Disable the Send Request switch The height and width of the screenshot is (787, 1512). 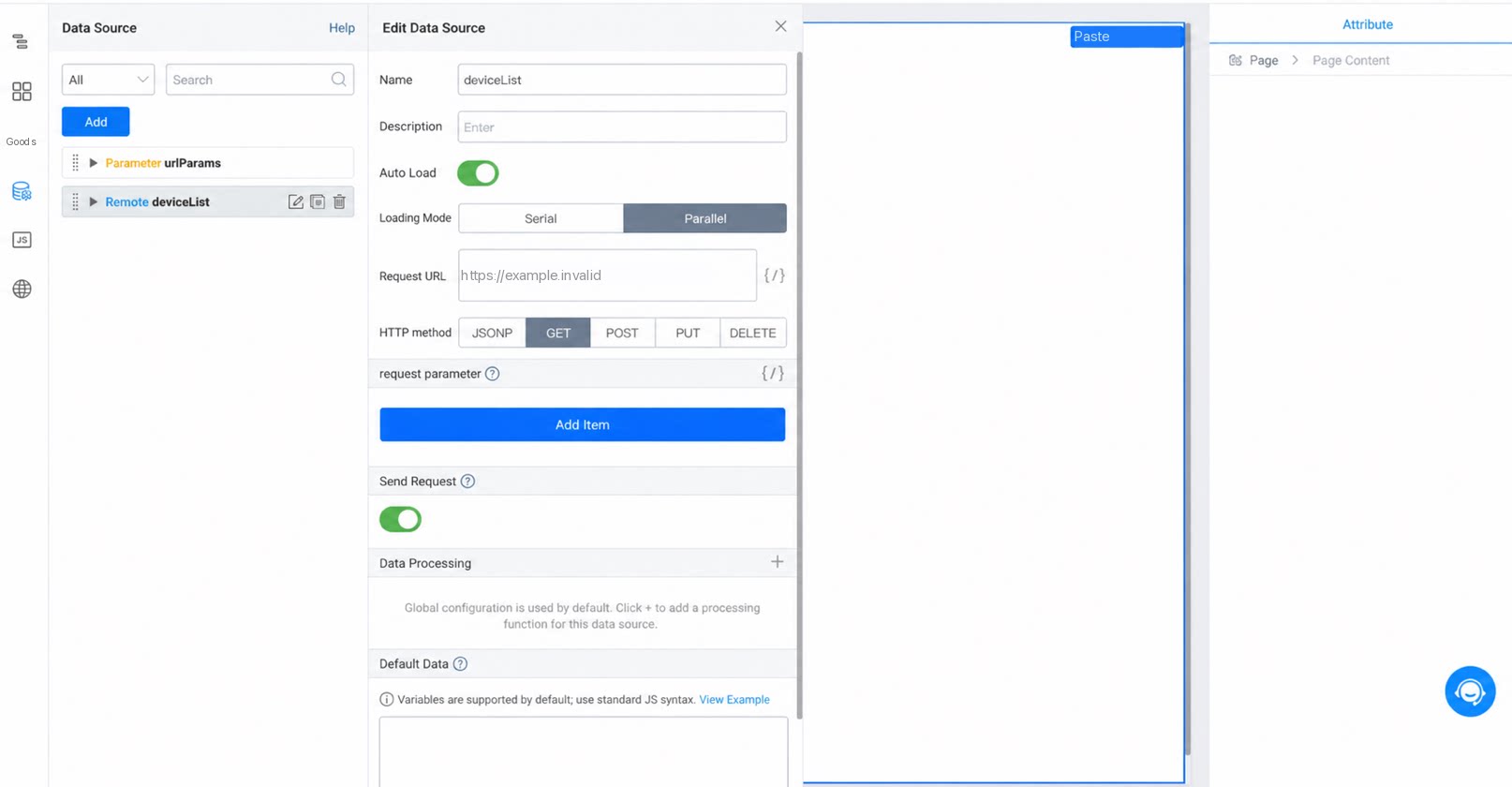[400, 519]
